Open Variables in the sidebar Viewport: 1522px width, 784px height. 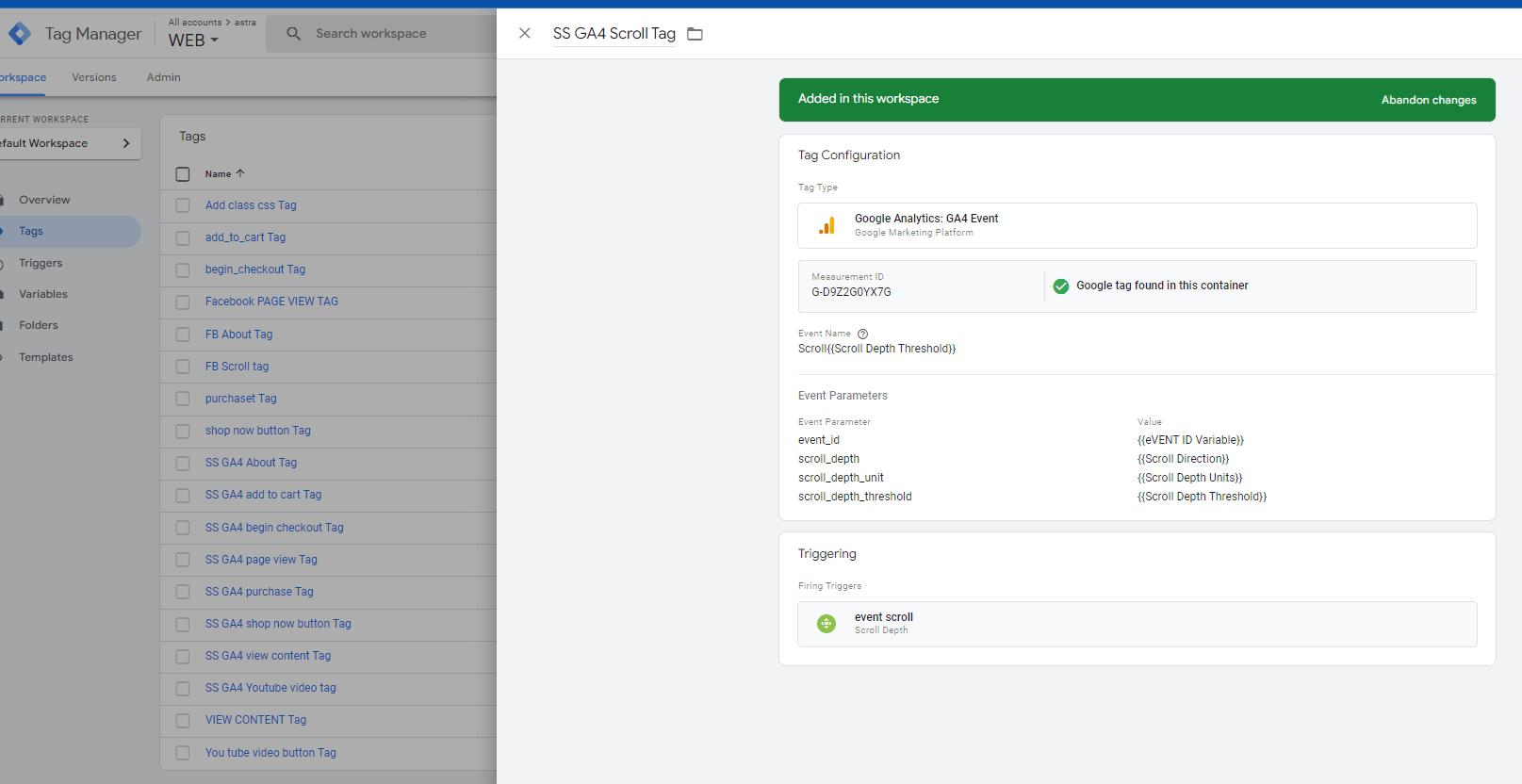coord(43,294)
